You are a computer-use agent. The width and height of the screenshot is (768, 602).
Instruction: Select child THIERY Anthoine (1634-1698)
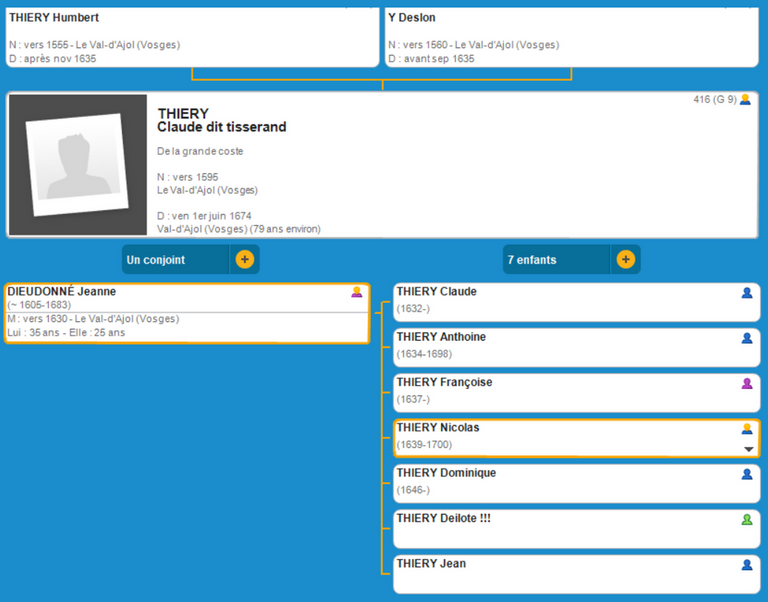pyautogui.click(x=441, y=338)
